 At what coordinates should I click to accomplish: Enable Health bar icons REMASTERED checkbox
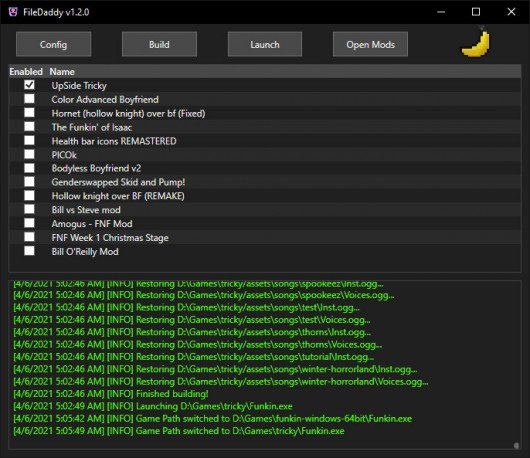point(29,140)
